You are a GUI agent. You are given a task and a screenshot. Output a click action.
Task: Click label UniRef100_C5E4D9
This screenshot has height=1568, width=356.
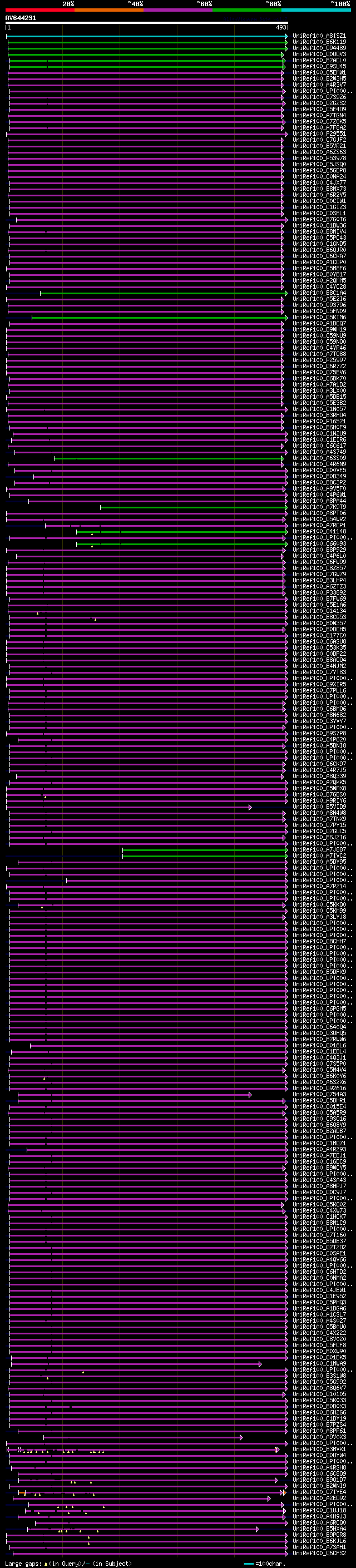tap(319, 109)
